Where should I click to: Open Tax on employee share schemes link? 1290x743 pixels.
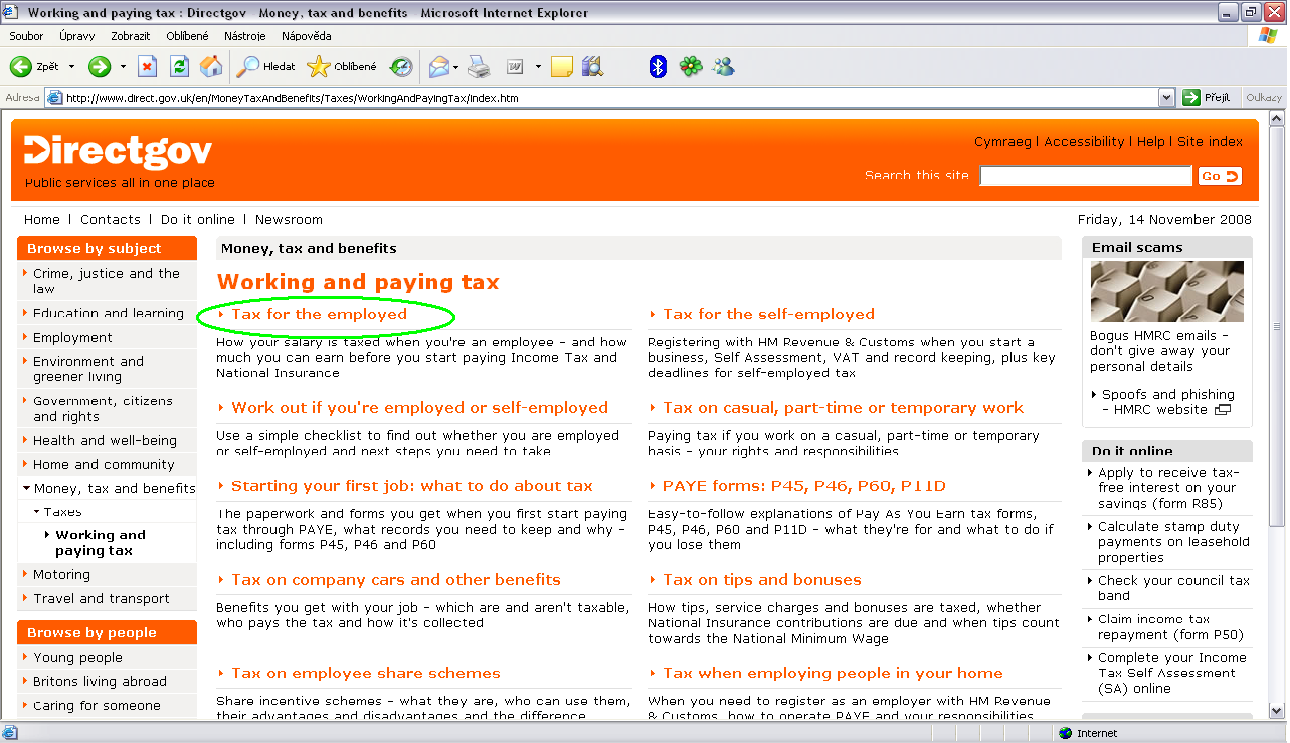[366, 674]
